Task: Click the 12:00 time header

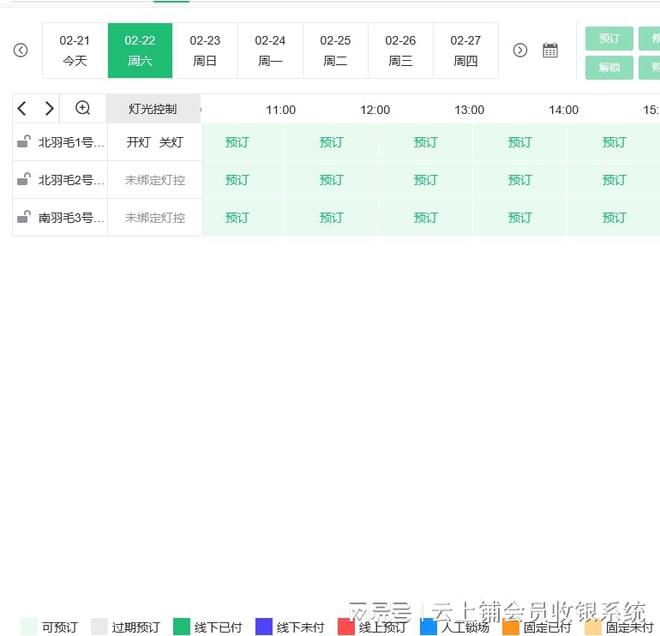Action: pos(375,110)
